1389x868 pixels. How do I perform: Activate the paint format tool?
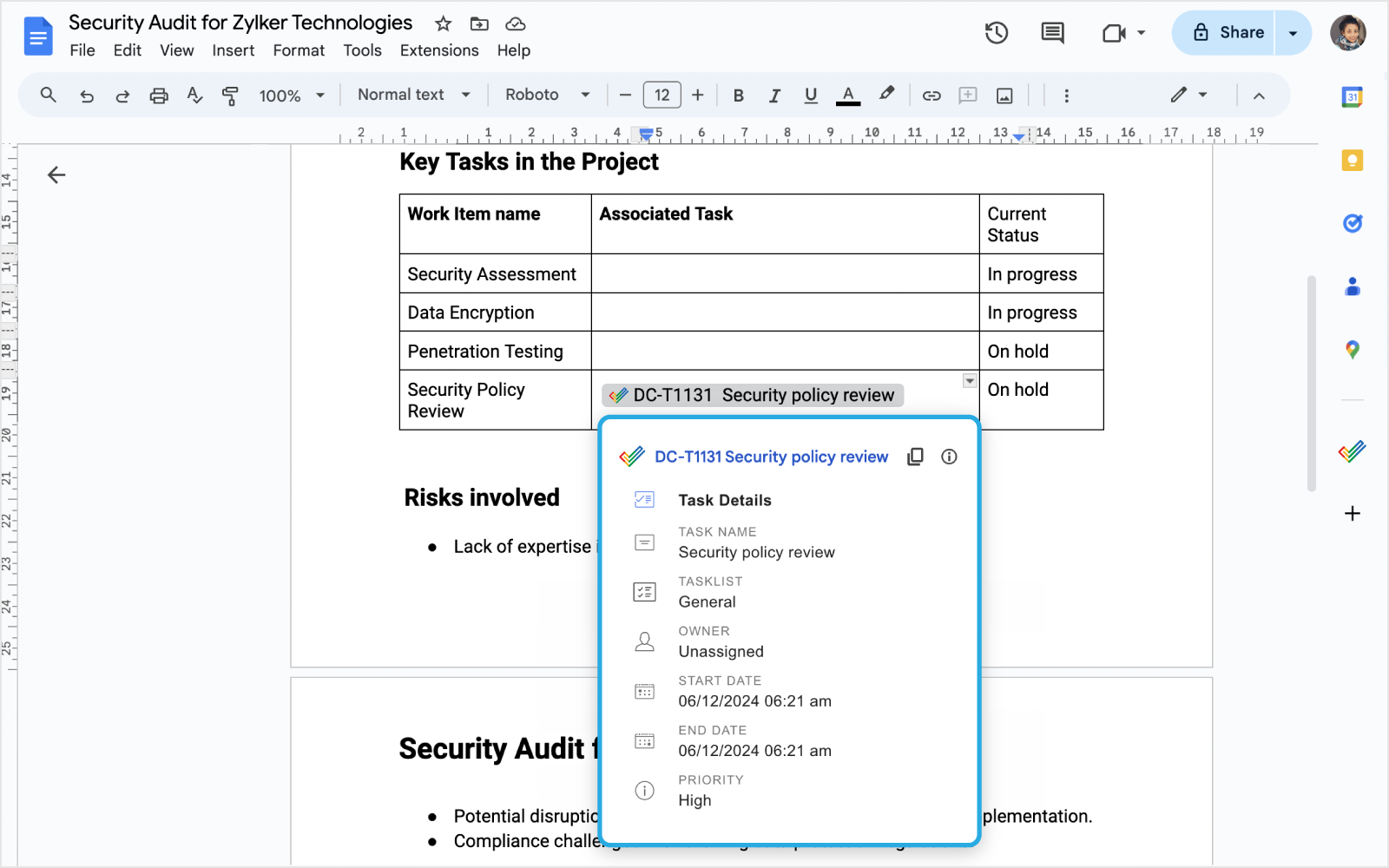pos(230,95)
